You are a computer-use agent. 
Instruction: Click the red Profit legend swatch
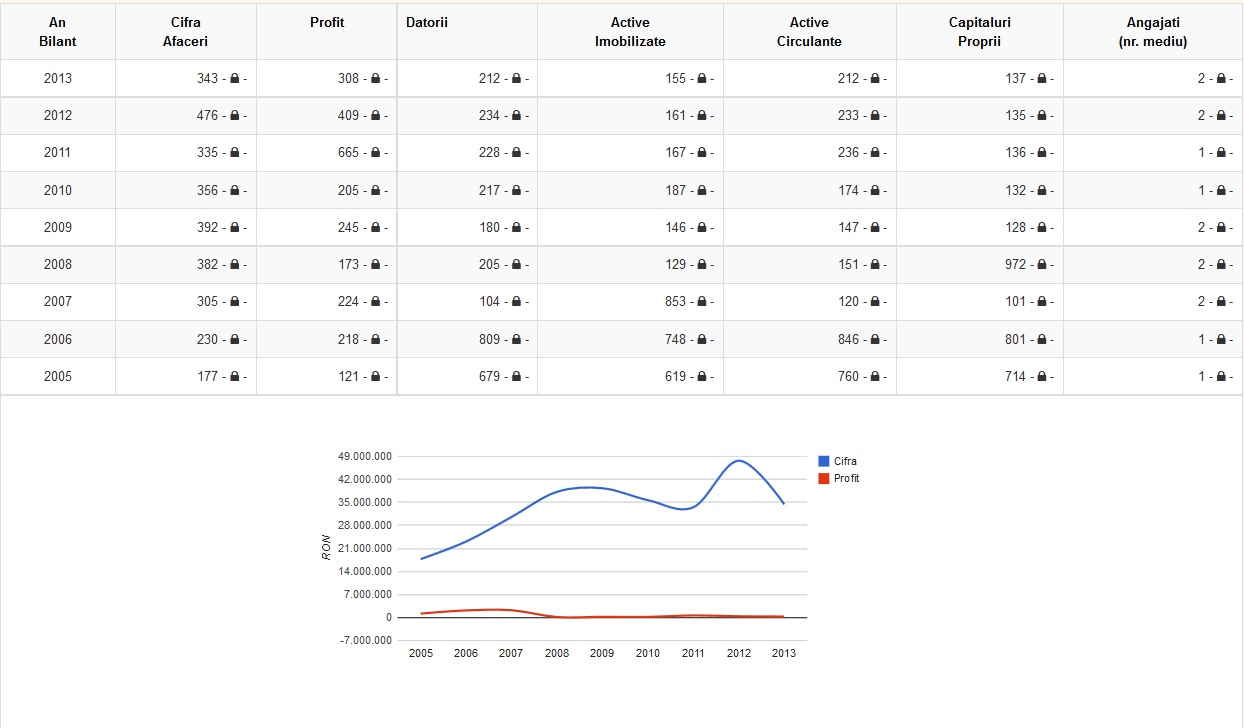click(x=824, y=479)
